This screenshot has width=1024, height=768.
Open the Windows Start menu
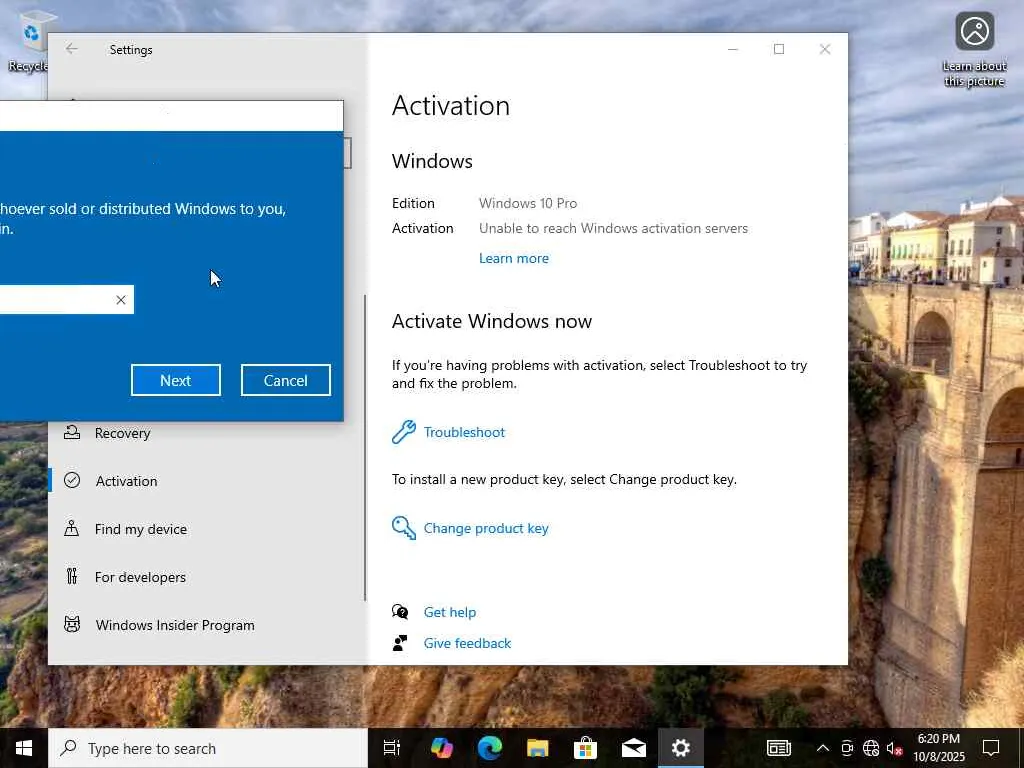24,748
